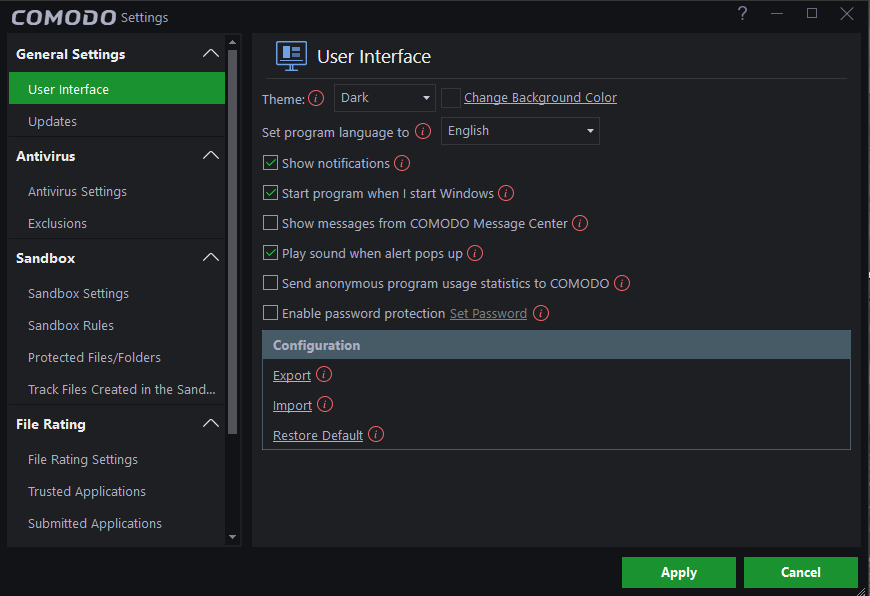Click info icon beside program language label
This screenshot has width=870, height=596.
click(422, 131)
